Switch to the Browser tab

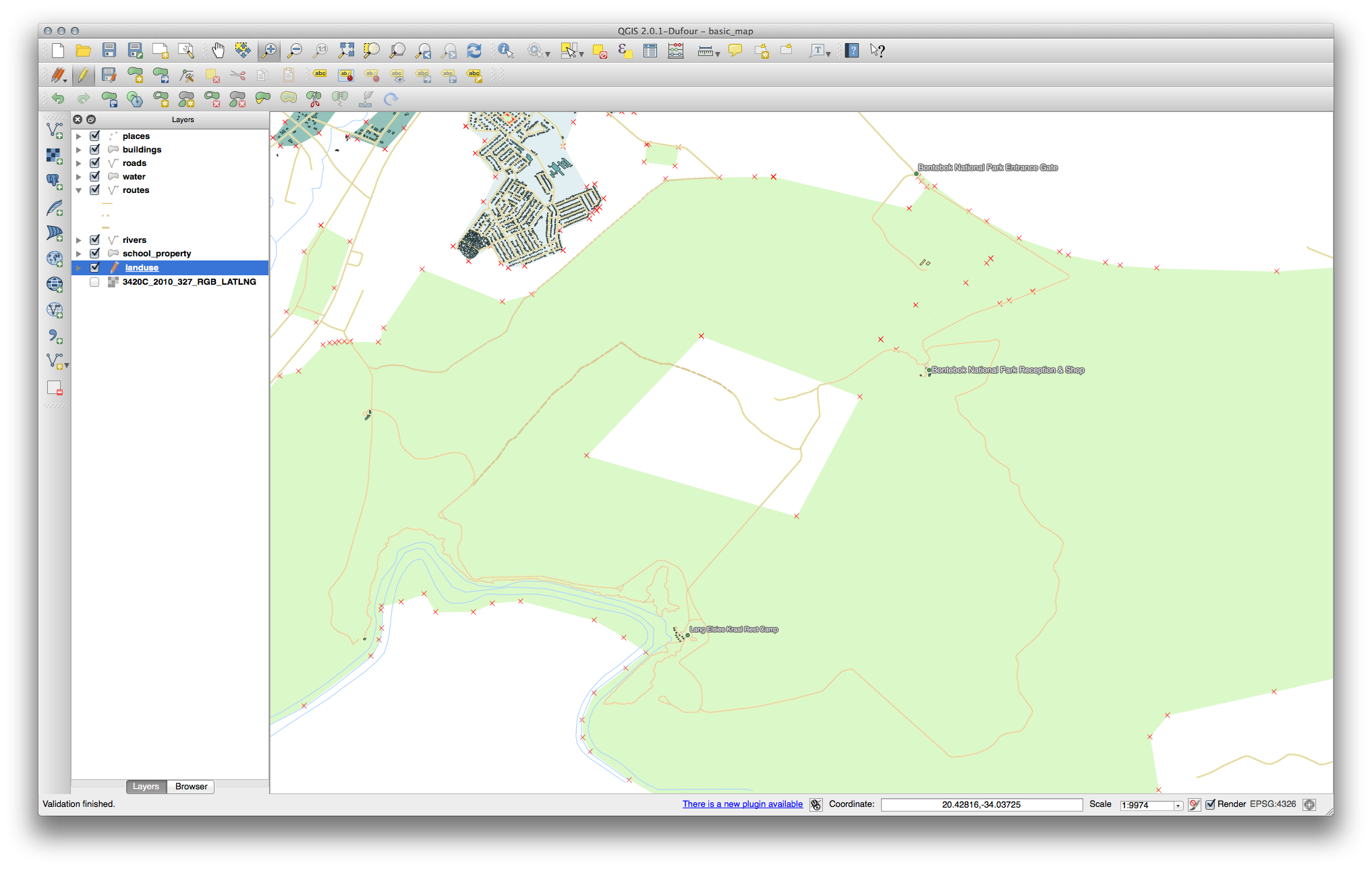point(191,787)
